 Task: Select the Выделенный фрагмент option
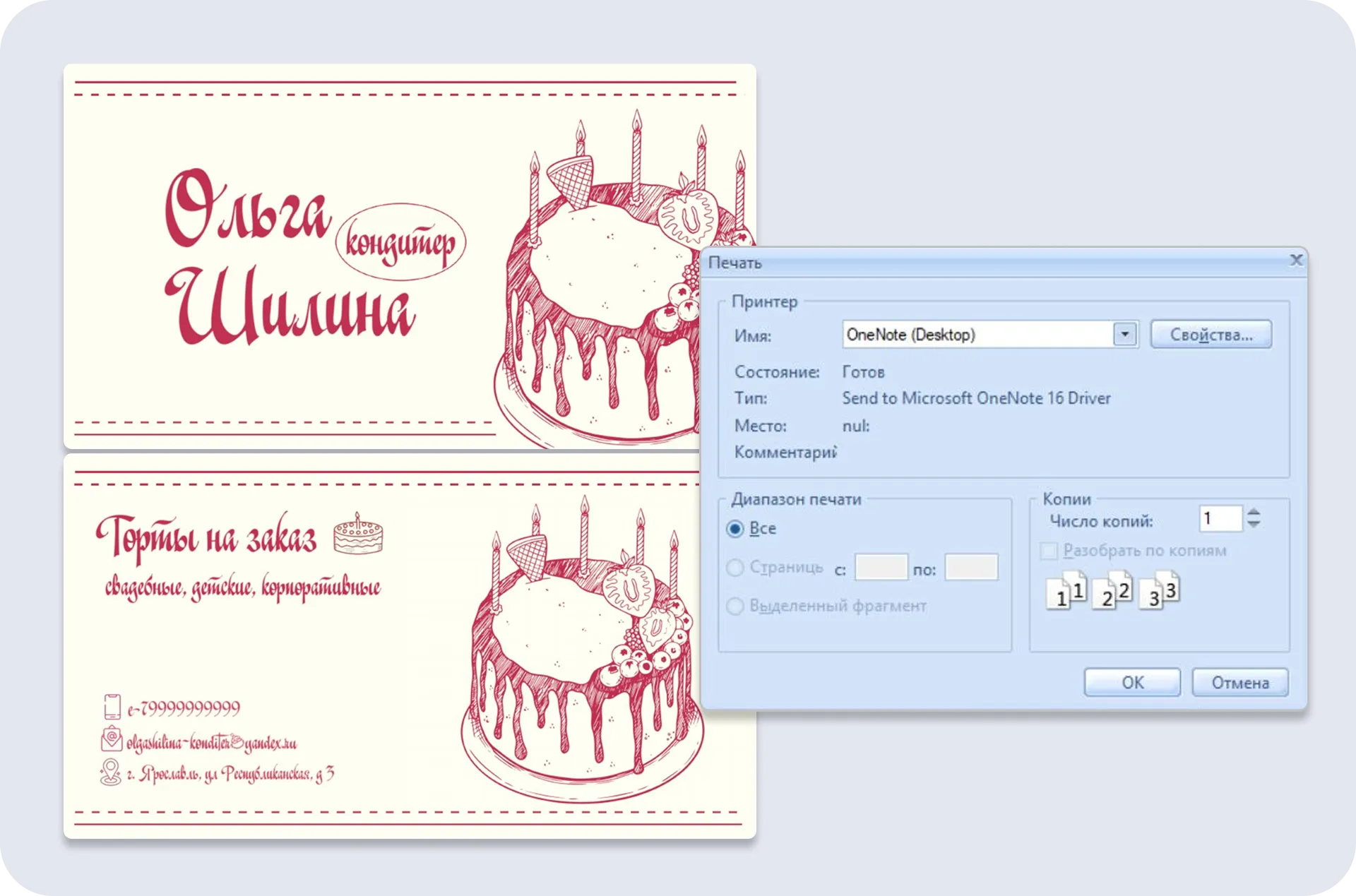point(735,606)
